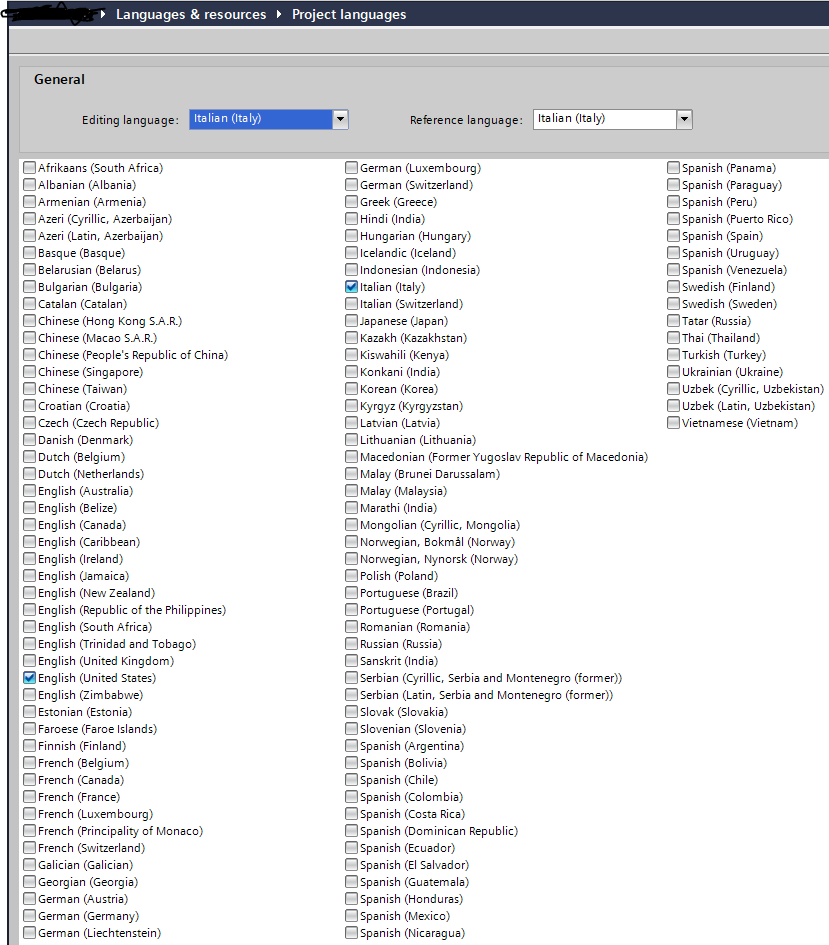Enable the Finnish (Finland) checkbox
The width and height of the screenshot is (829, 945).
30,746
